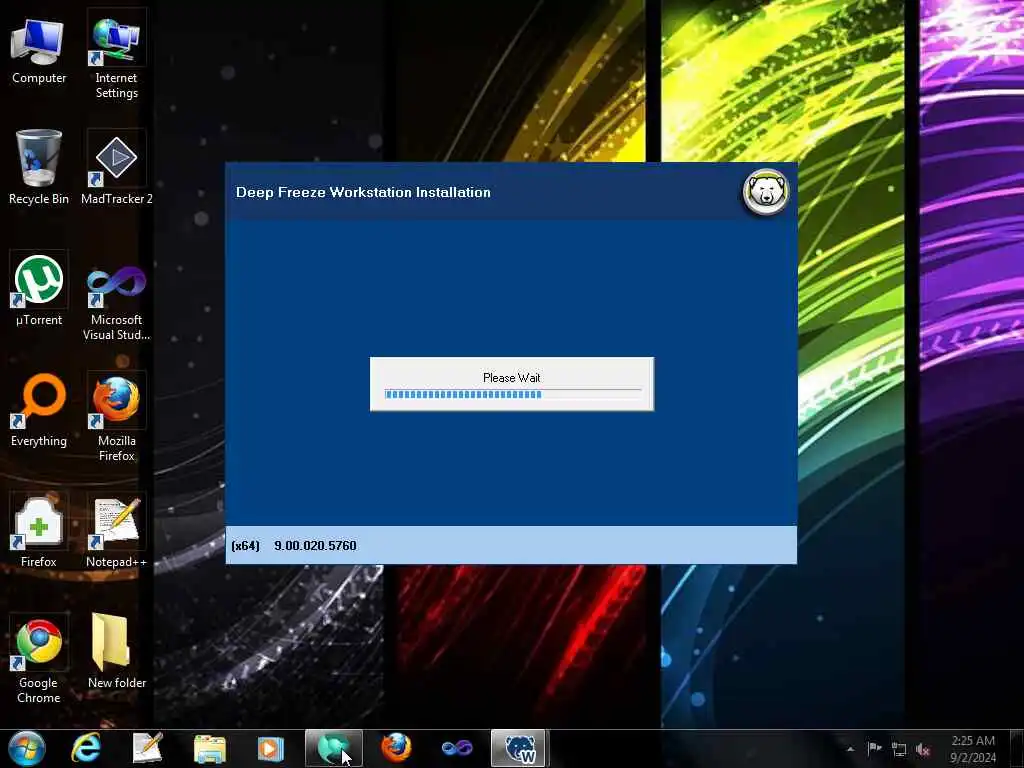
Task: Open Action Center flag icon
Action: [874, 748]
